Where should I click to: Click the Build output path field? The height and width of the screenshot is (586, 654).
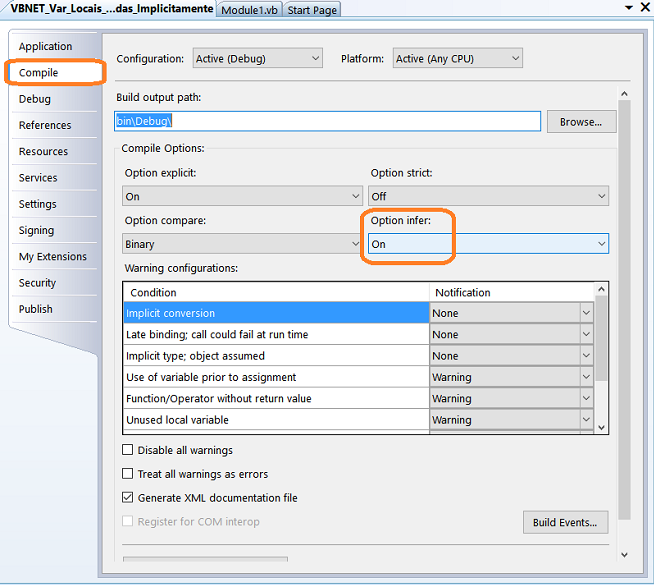click(327, 121)
